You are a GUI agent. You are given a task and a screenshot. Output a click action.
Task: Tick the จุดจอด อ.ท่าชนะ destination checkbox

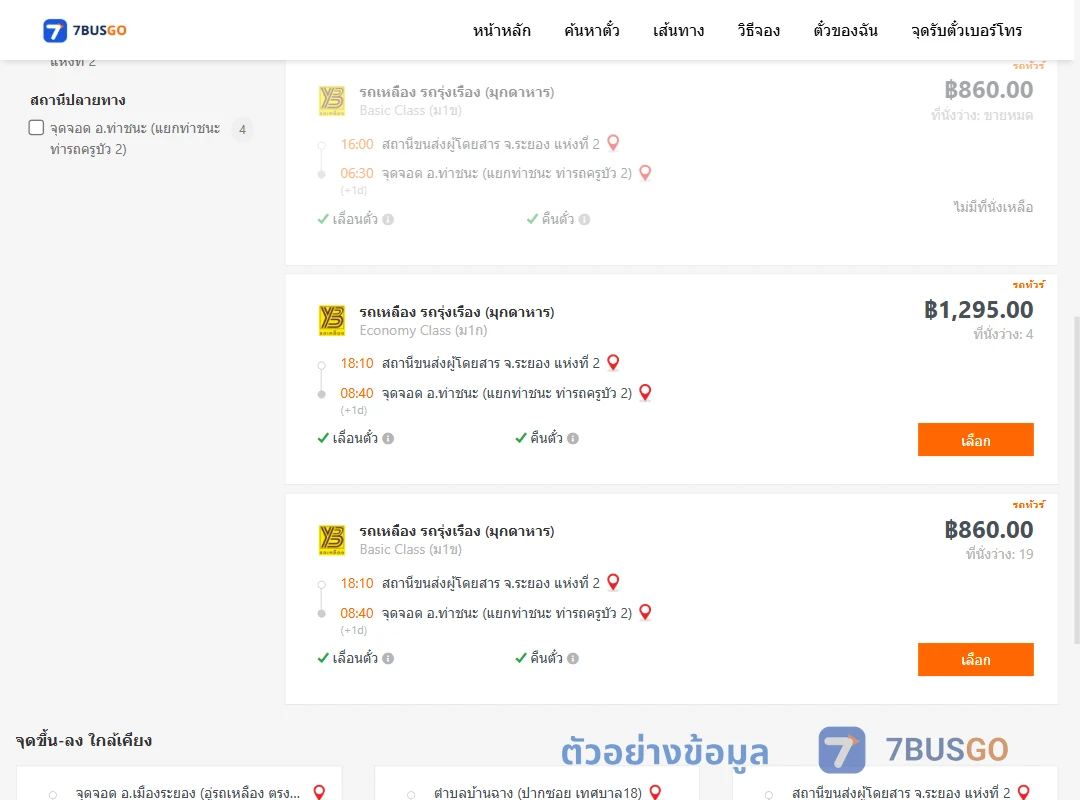click(x=37, y=127)
